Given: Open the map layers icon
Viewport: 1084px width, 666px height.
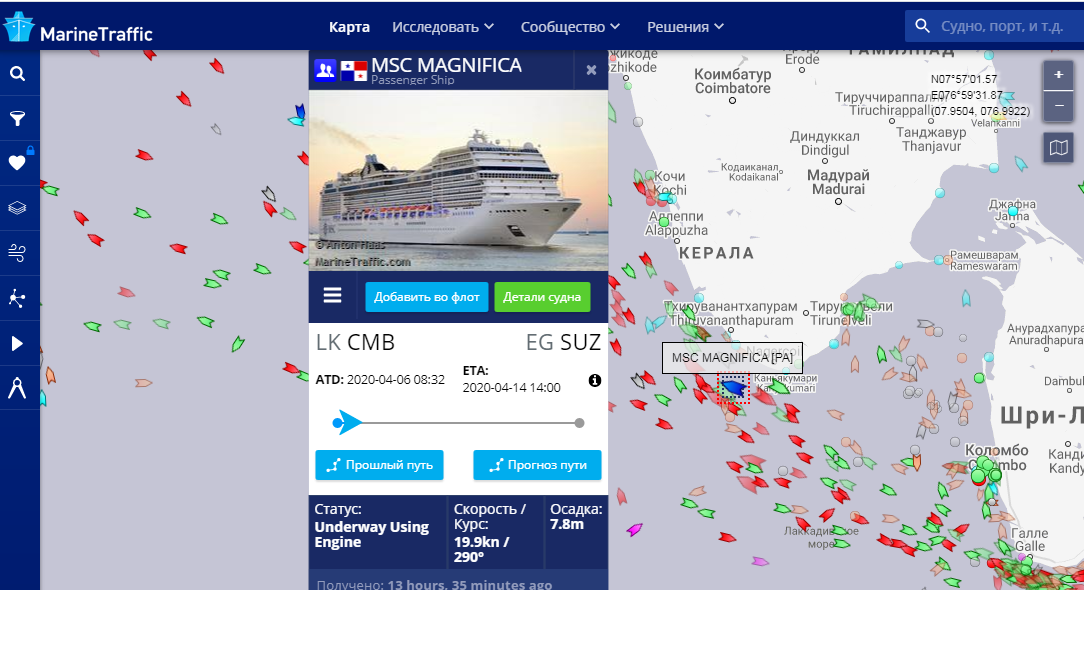Looking at the screenshot, I should [17, 207].
